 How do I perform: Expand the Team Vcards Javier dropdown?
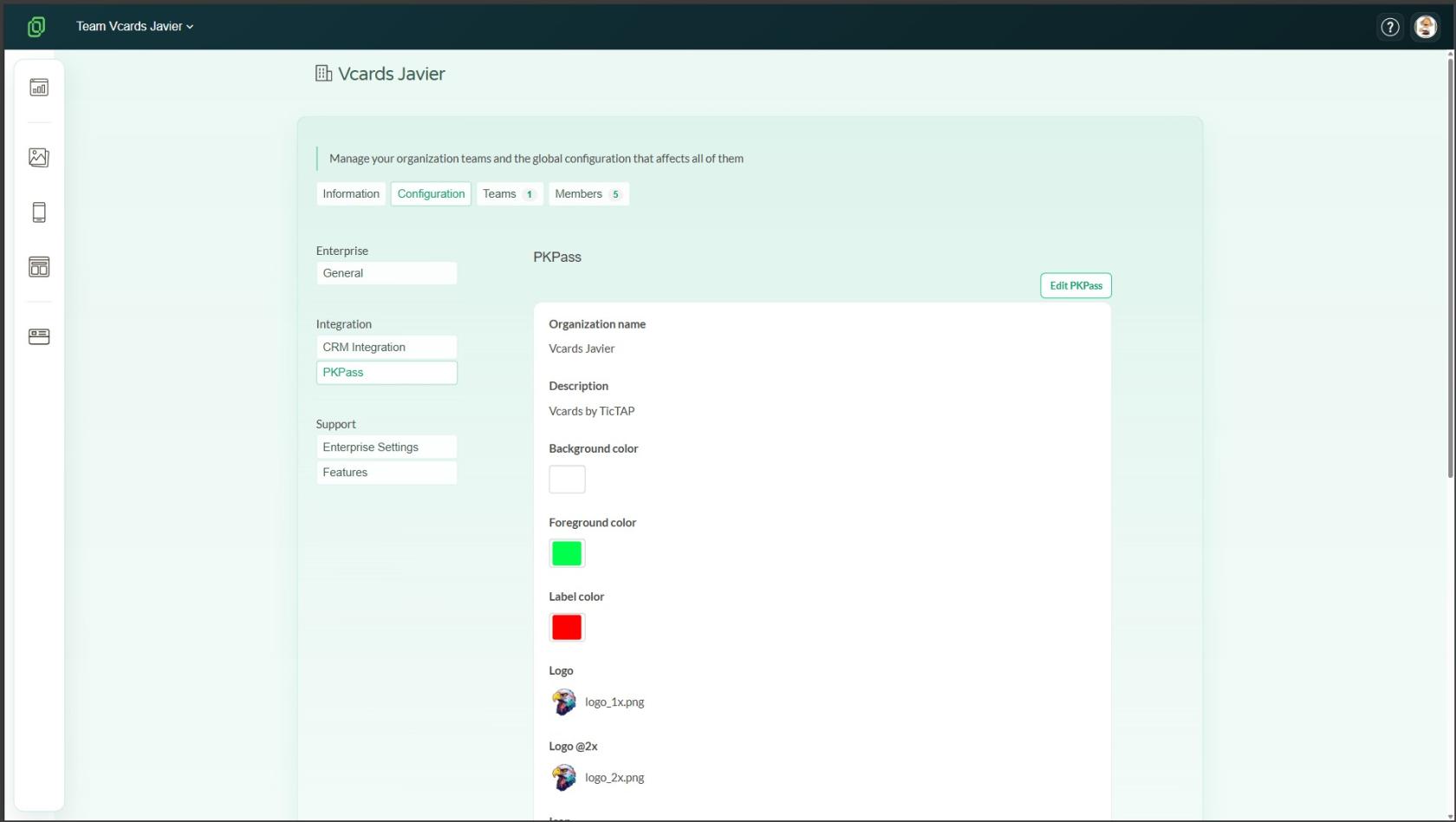134,26
